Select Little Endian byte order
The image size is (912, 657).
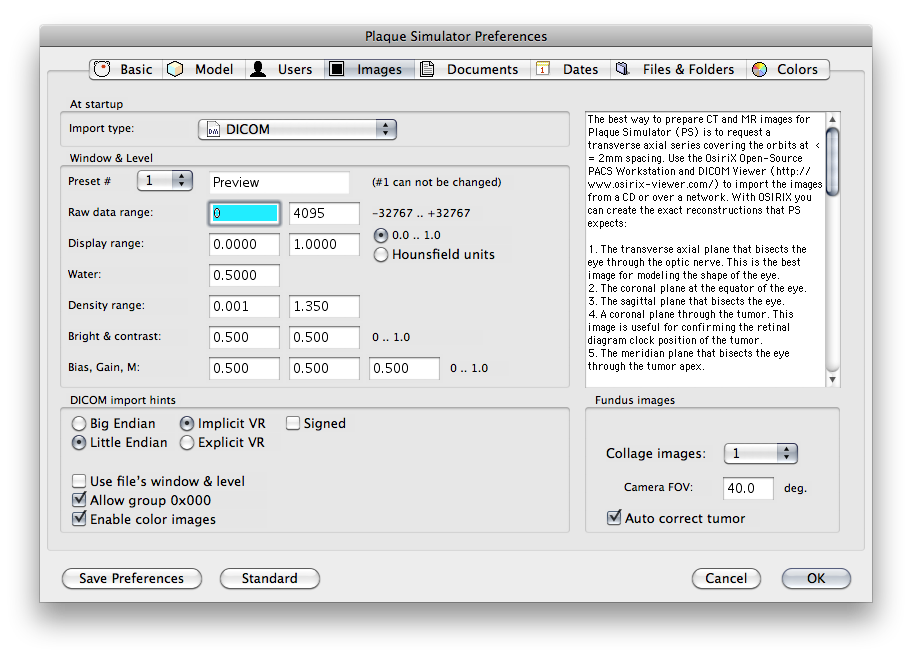pyautogui.click(x=79, y=442)
